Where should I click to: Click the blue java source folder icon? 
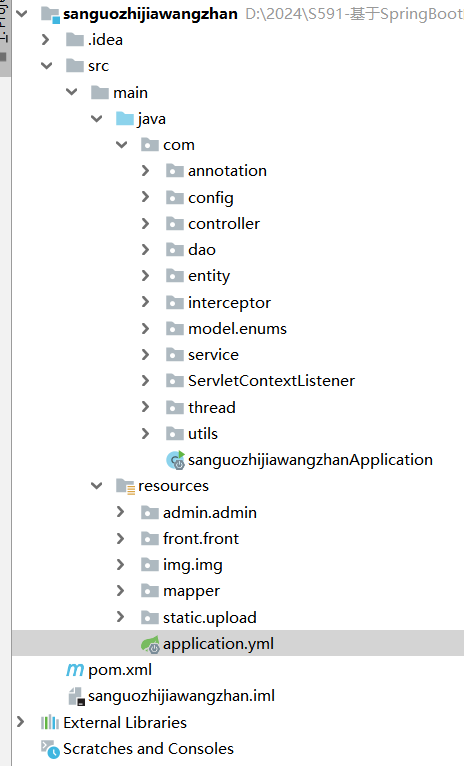pyautogui.click(x=125, y=119)
